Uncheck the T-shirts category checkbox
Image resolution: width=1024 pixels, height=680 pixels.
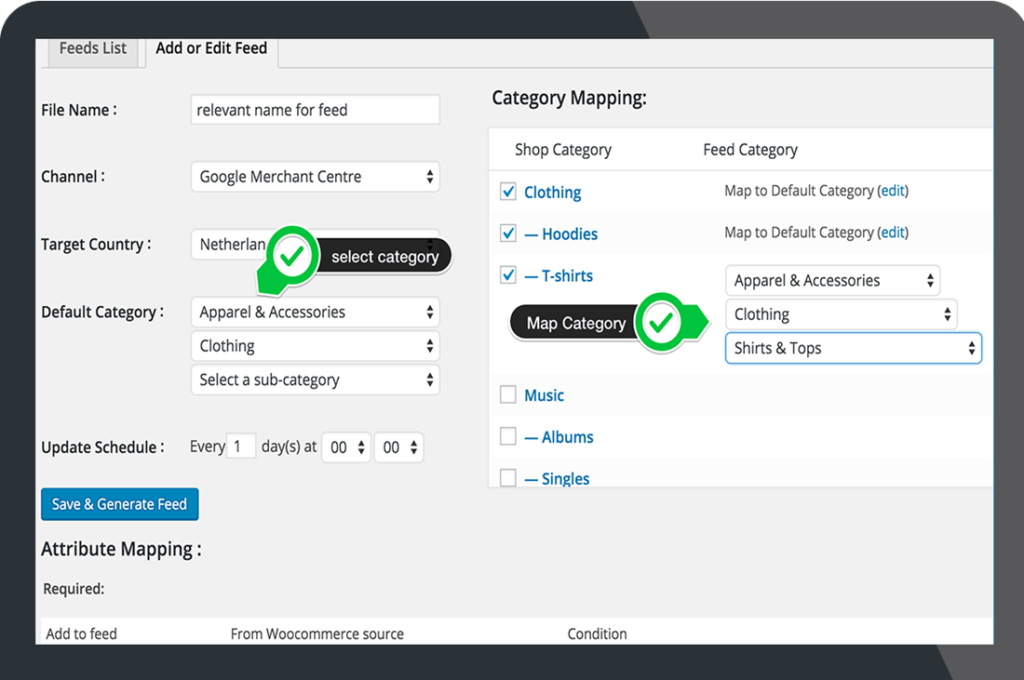coord(507,275)
